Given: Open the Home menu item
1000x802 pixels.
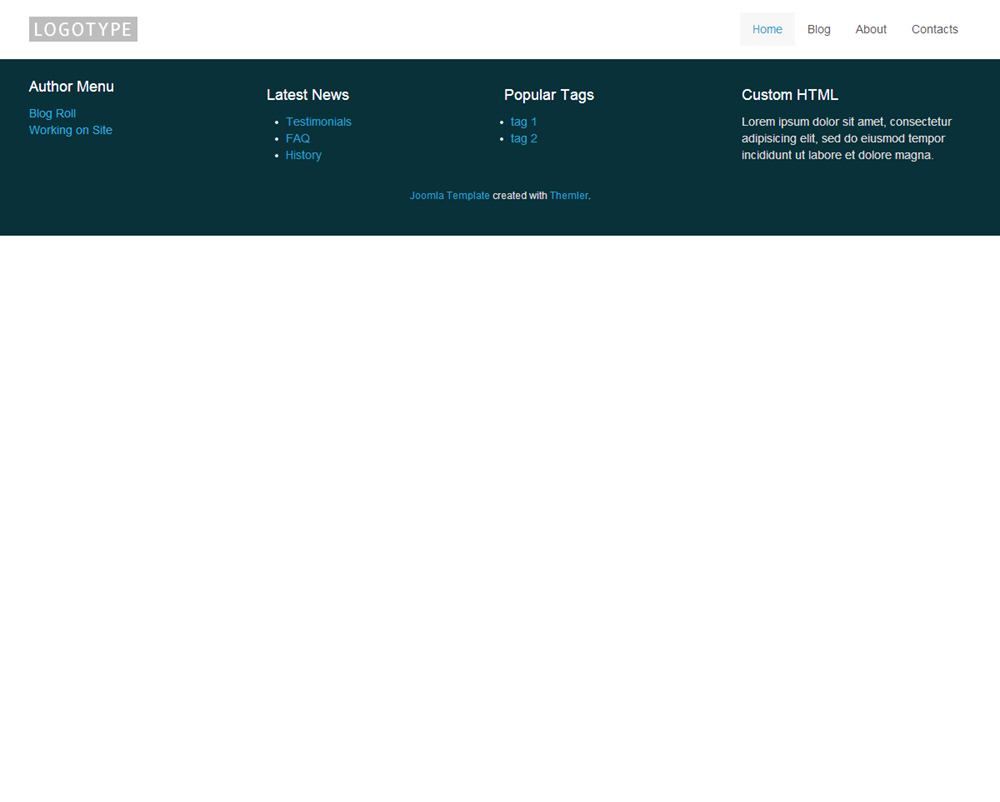Looking at the screenshot, I should pos(767,29).
